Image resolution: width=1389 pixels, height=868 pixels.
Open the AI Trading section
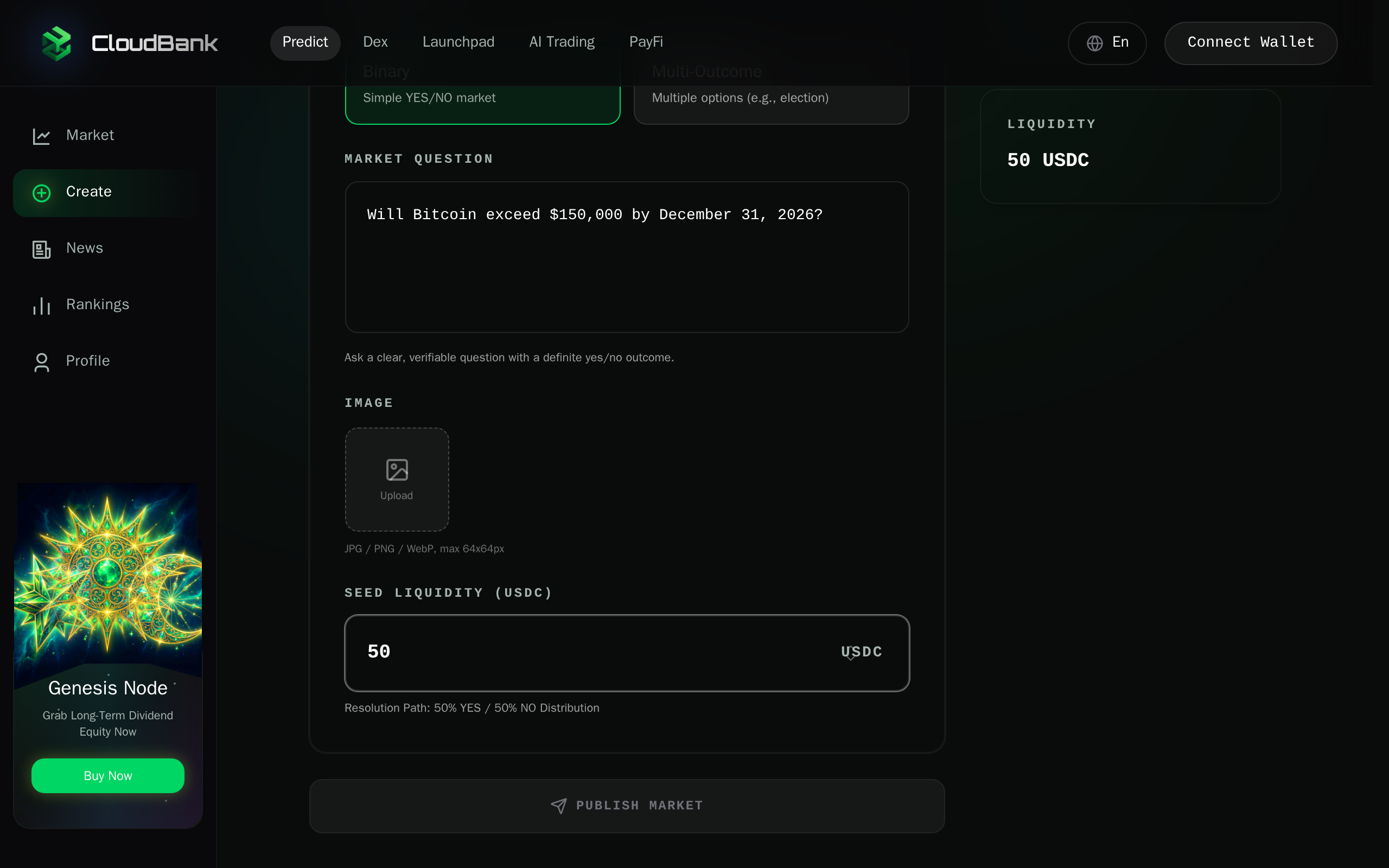coord(562,42)
